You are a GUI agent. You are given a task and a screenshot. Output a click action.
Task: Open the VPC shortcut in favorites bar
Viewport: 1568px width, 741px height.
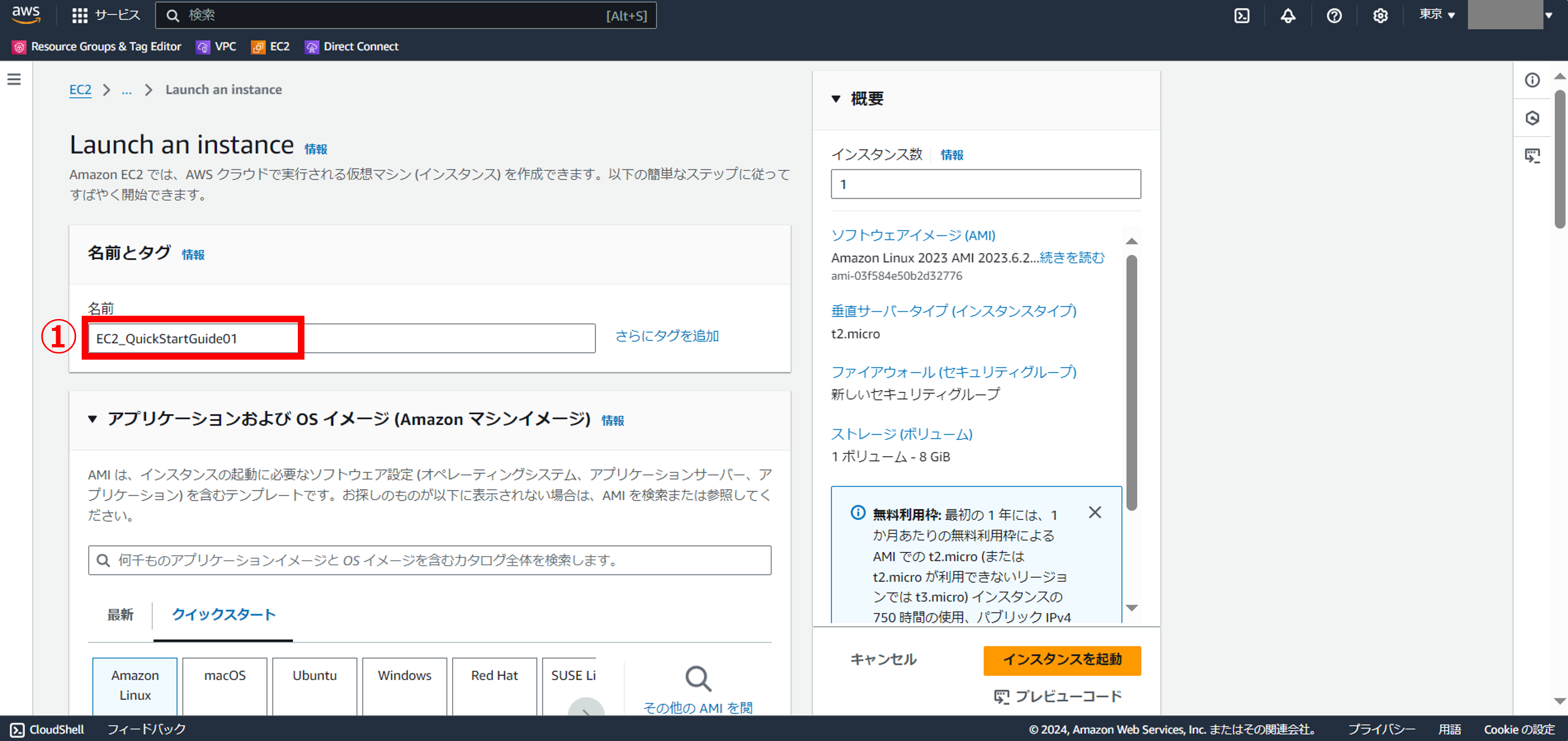[x=216, y=47]
